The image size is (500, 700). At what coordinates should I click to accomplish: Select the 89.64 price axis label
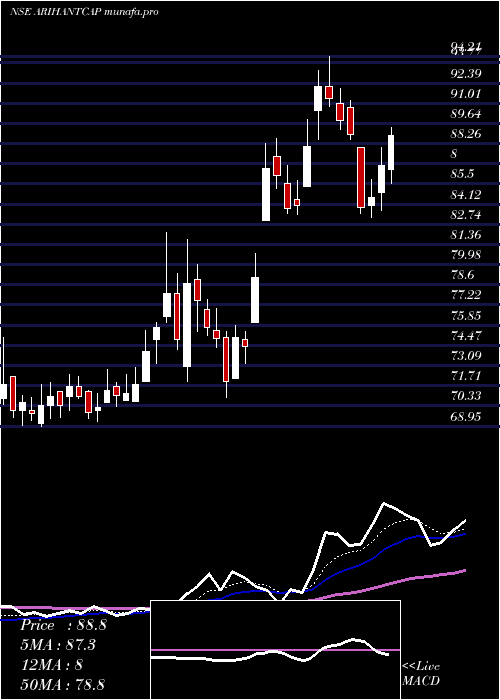point(466,114)
